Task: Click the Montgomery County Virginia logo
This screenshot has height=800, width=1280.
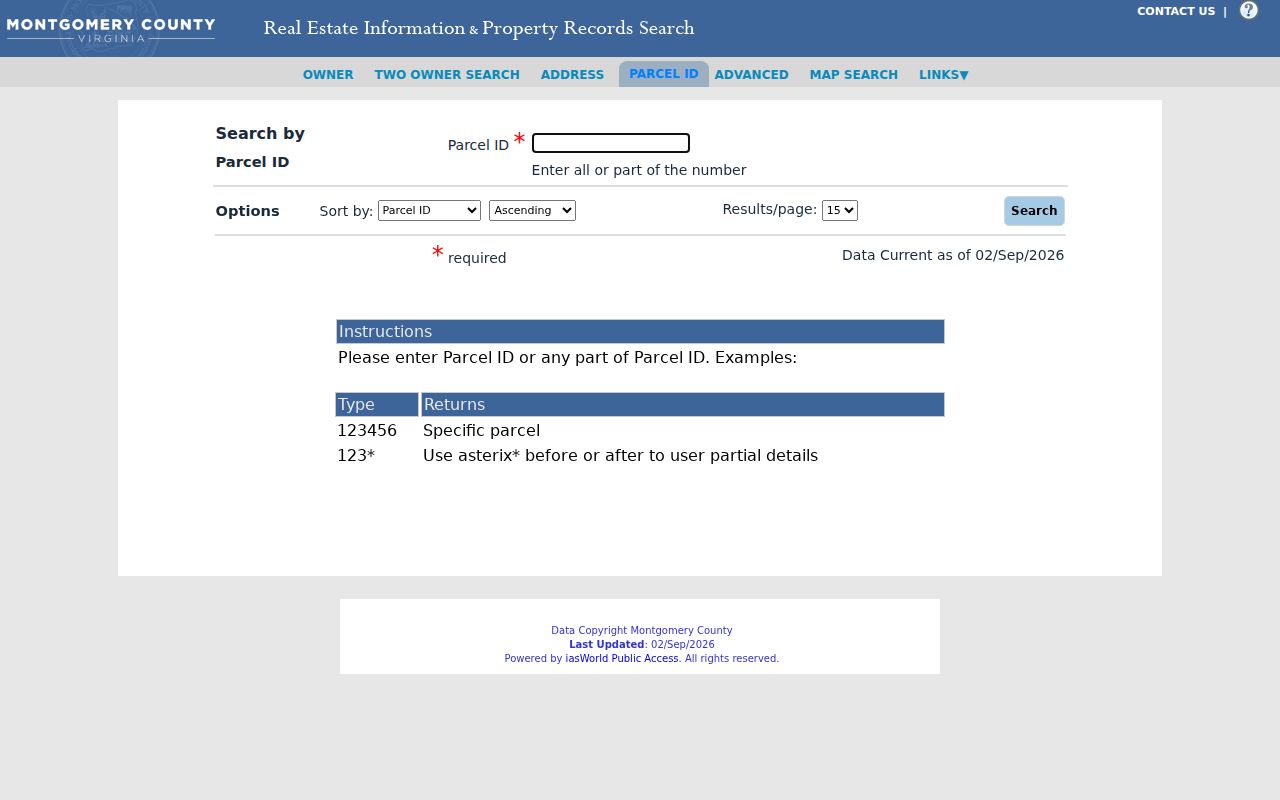Action: click(110, 29)
